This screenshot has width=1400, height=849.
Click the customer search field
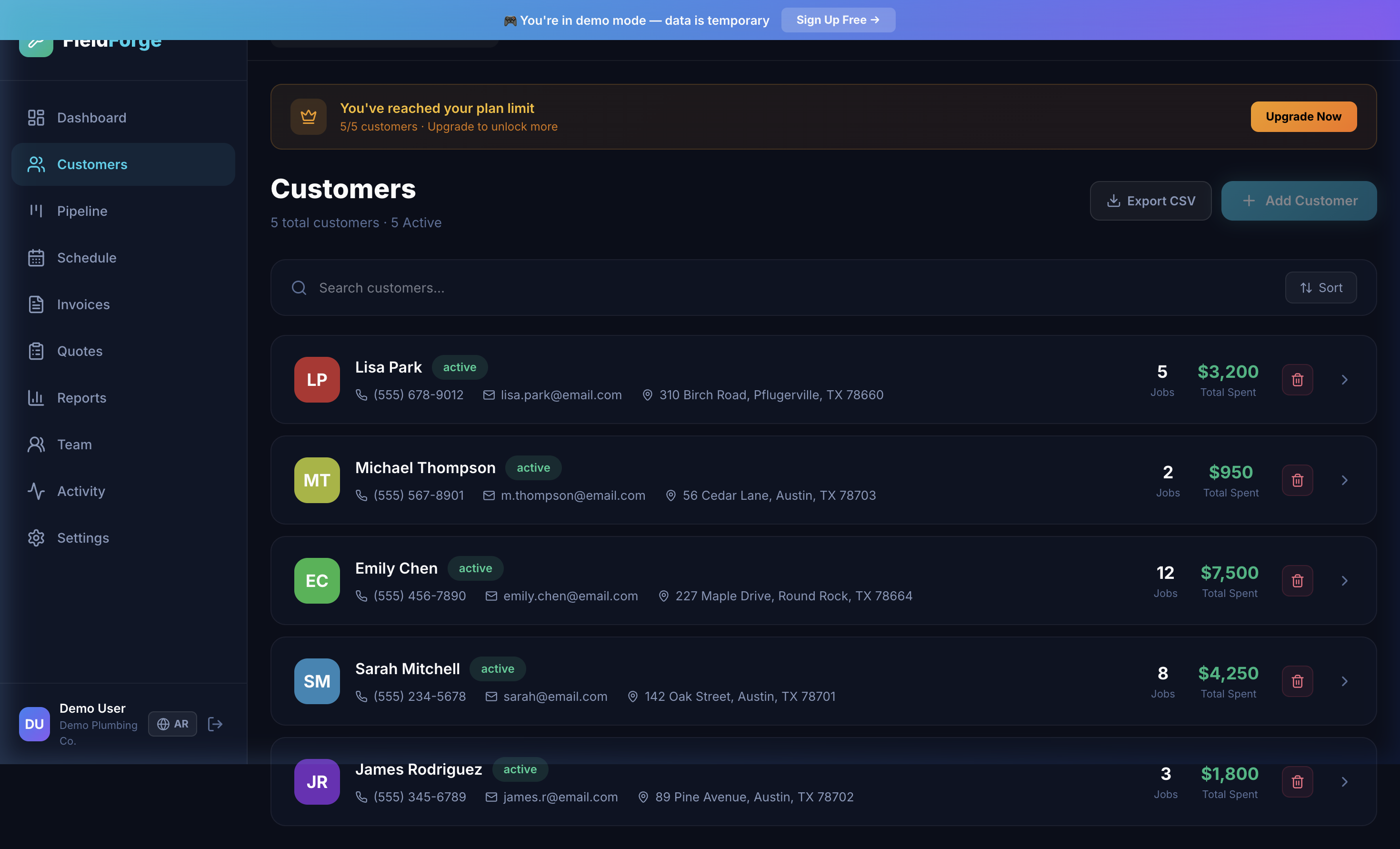pos(682,288)
